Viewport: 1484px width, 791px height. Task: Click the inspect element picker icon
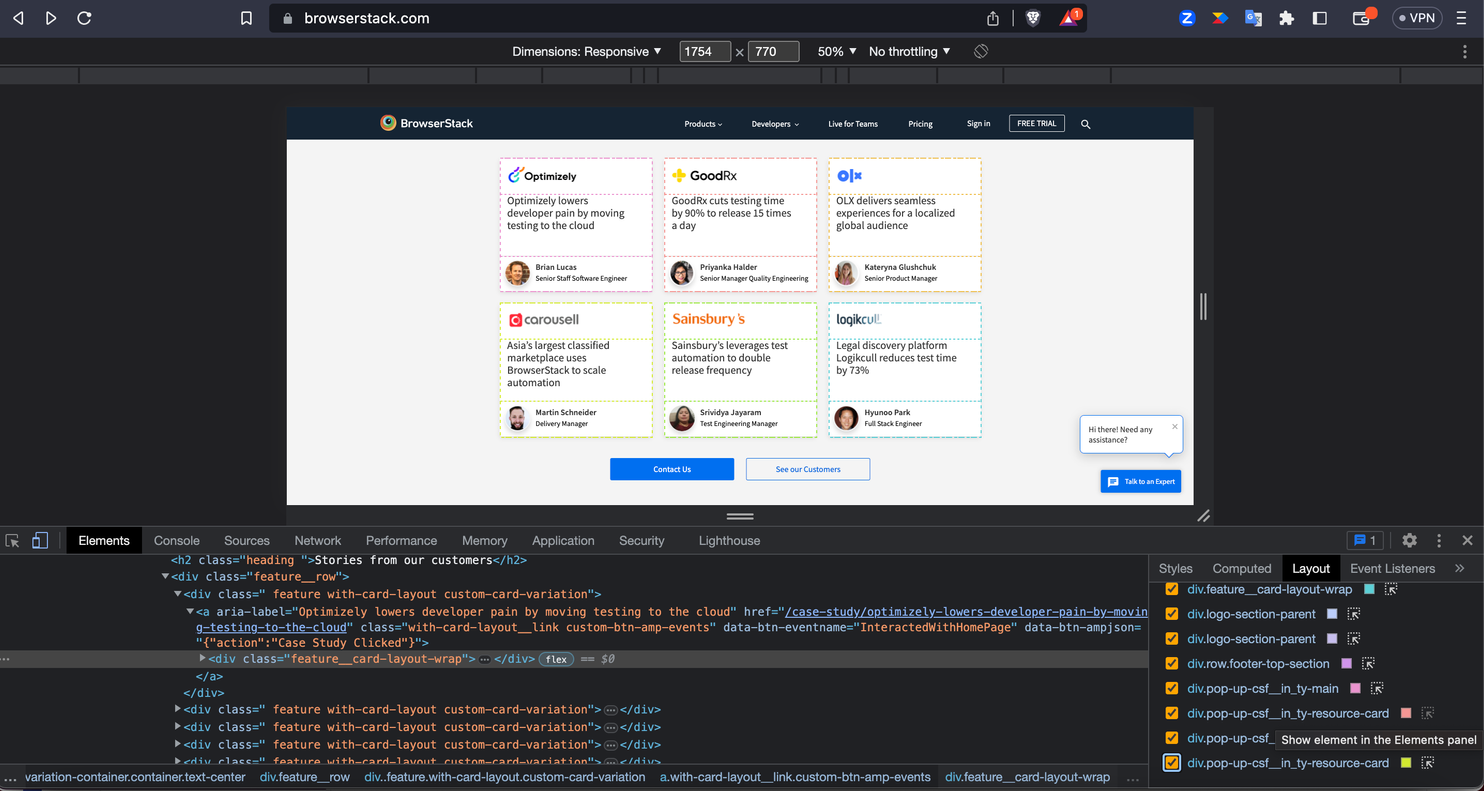[13, 541]
